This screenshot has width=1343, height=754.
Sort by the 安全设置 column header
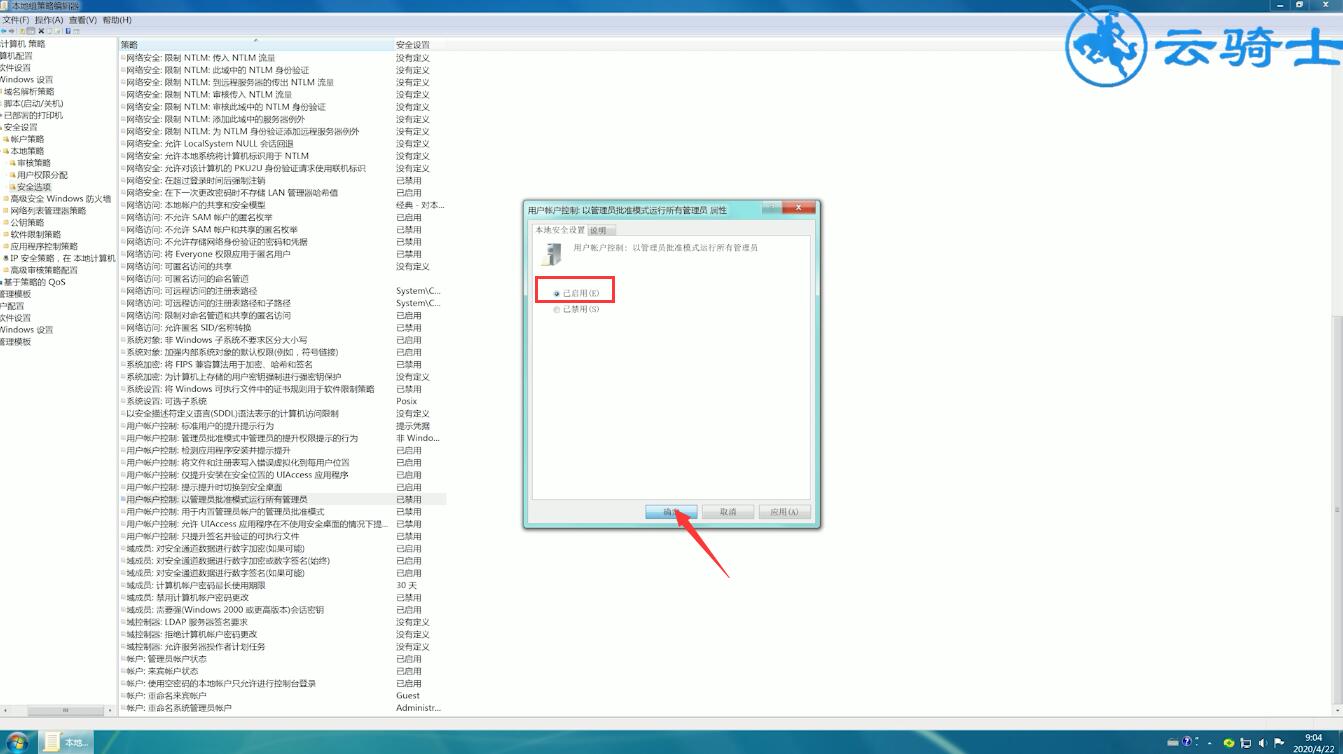click(x=419, y=45)
